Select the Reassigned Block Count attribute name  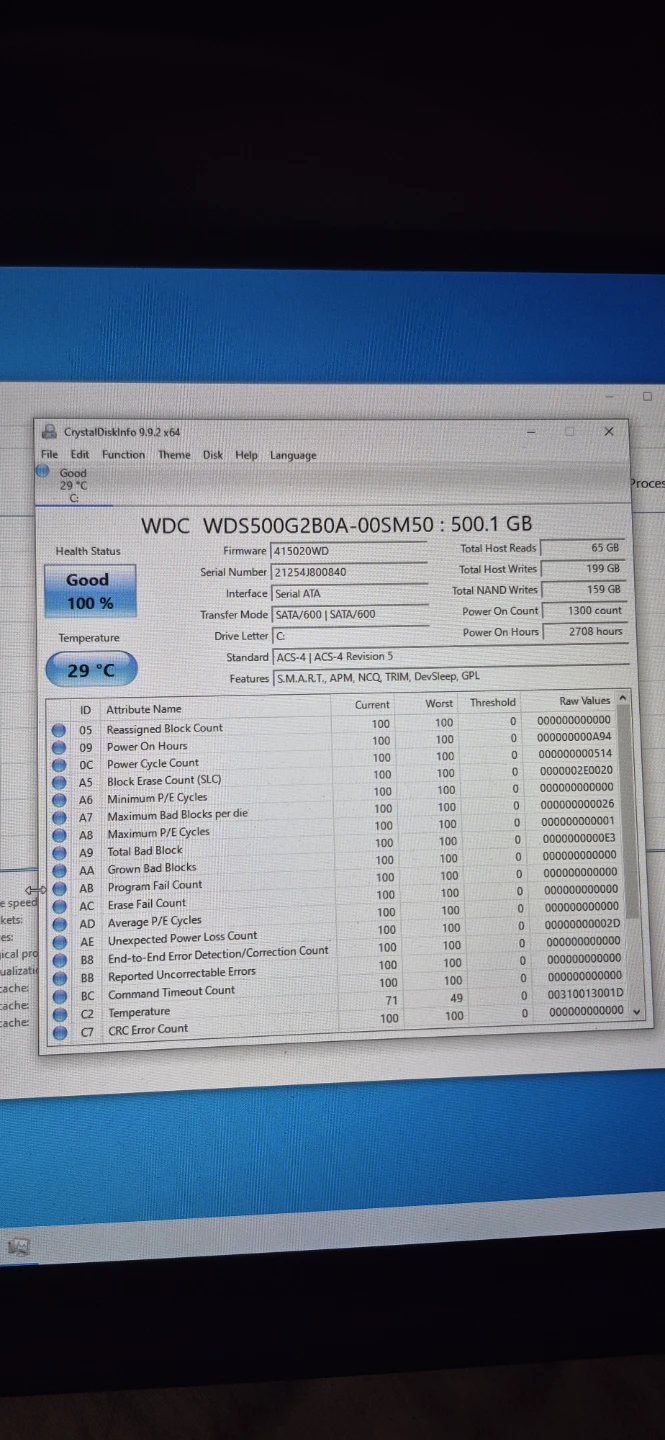tap(164, 728)
